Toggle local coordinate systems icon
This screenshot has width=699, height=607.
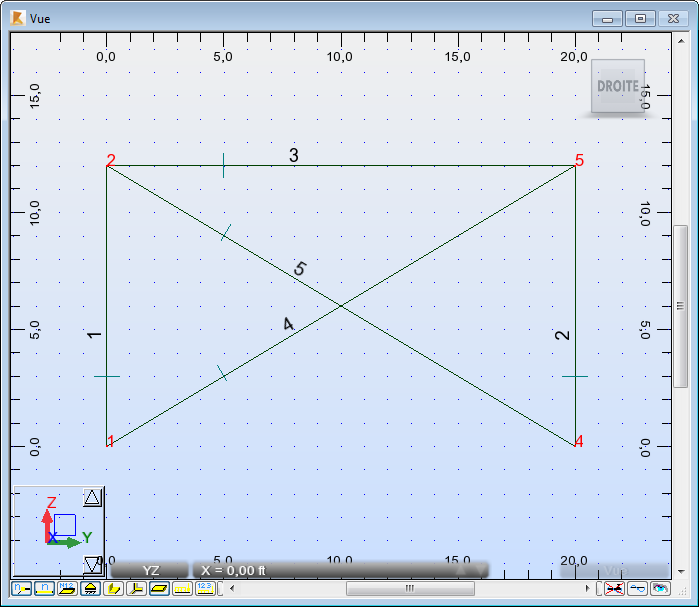[136, 589]
